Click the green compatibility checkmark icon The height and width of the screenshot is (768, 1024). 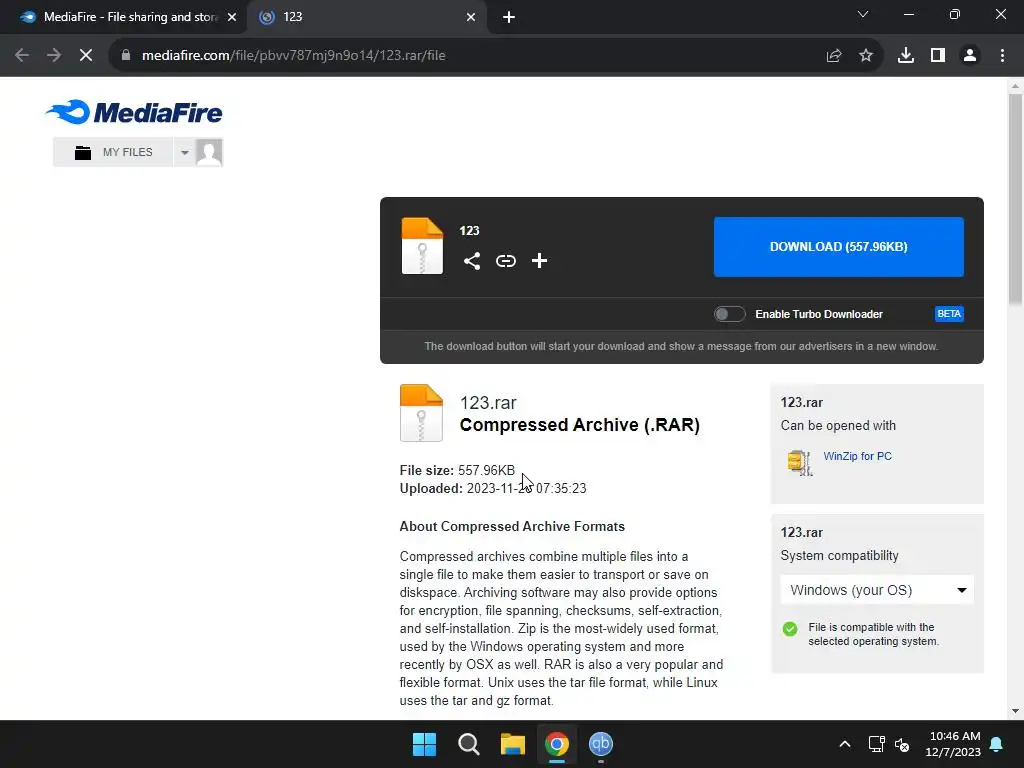(x=790, y=629)
